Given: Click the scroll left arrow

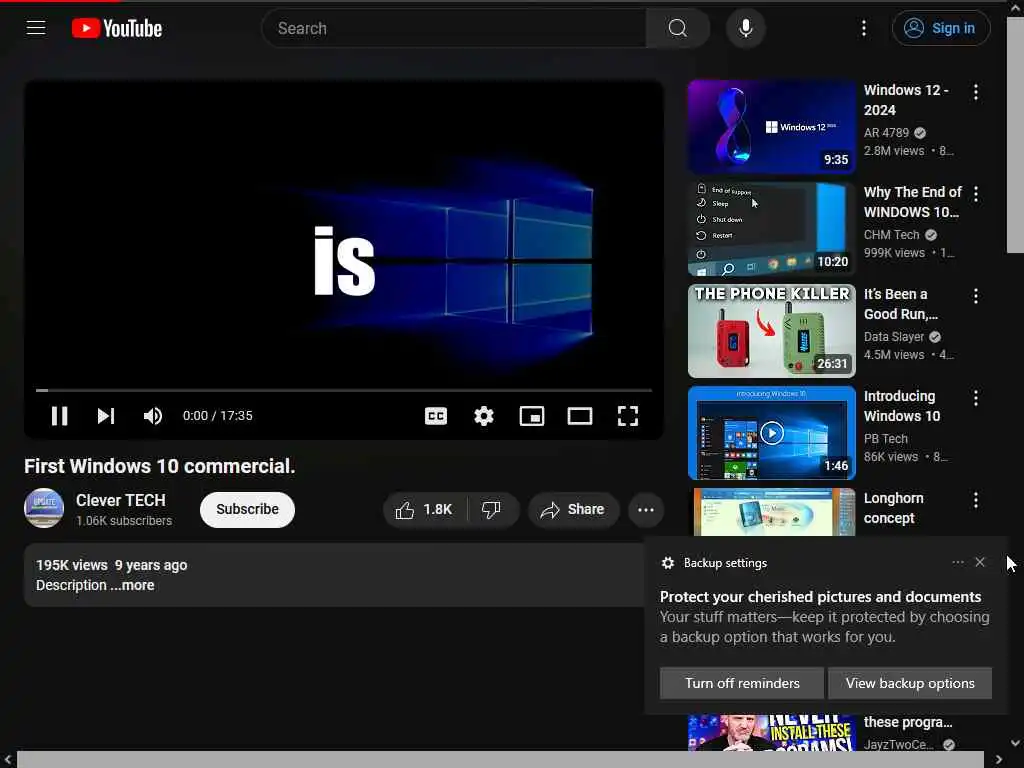Looking at the screenshot, I should (x=7, y=760).
